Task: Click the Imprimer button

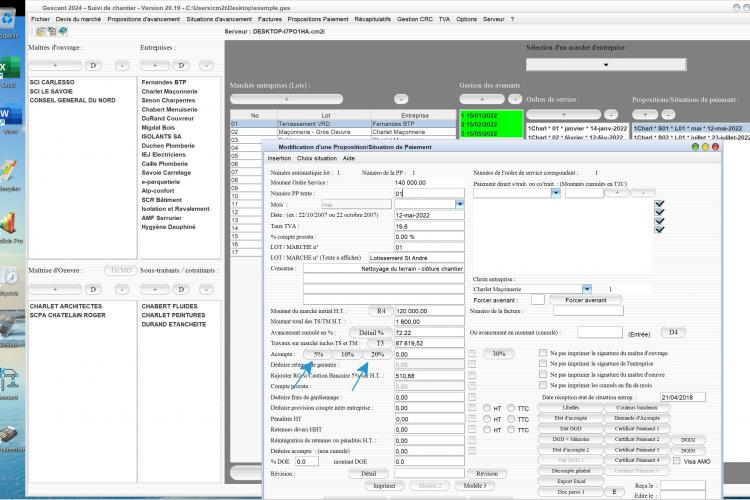Action: (385, 486)
